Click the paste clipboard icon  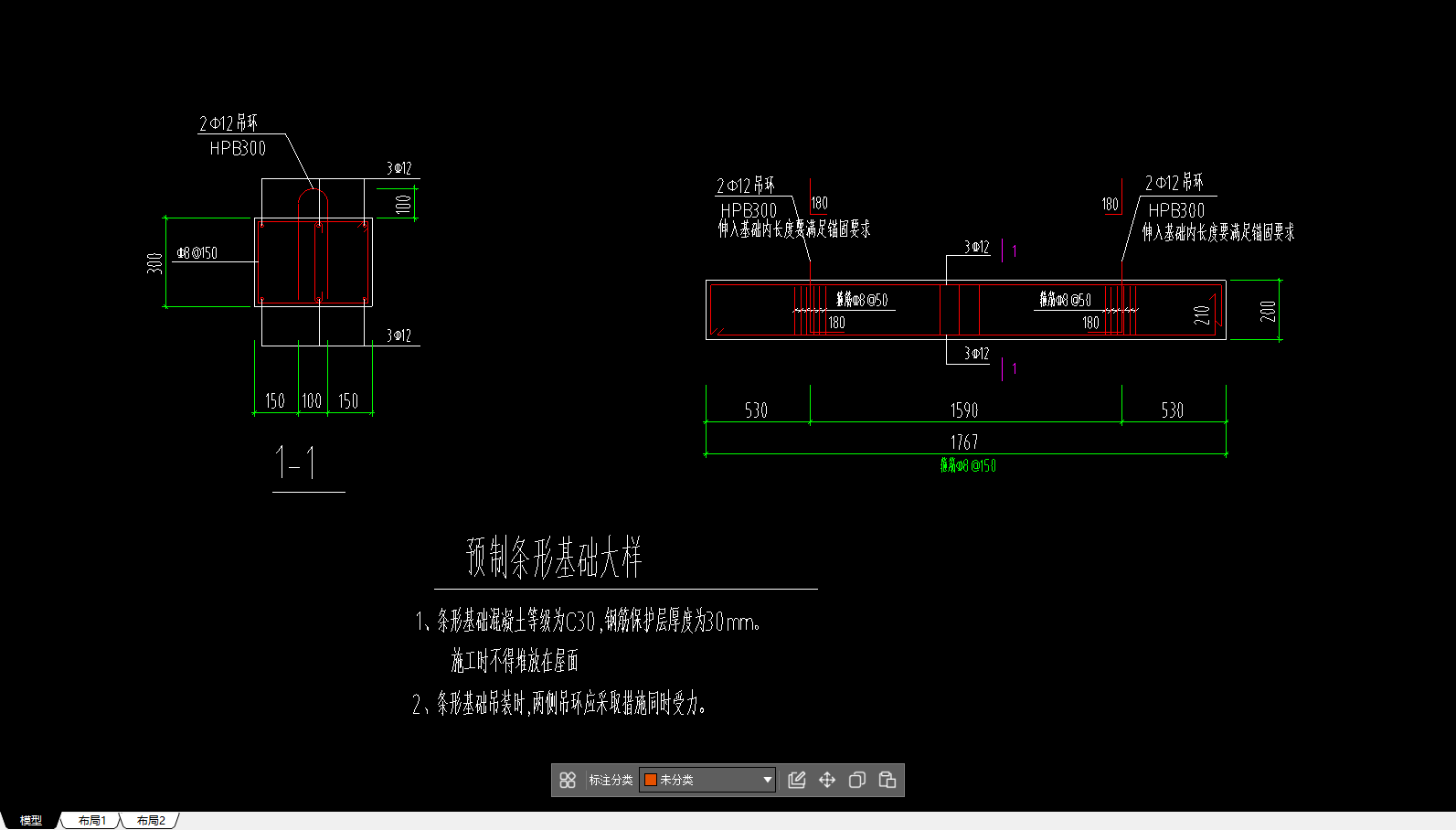pos(887,780)
